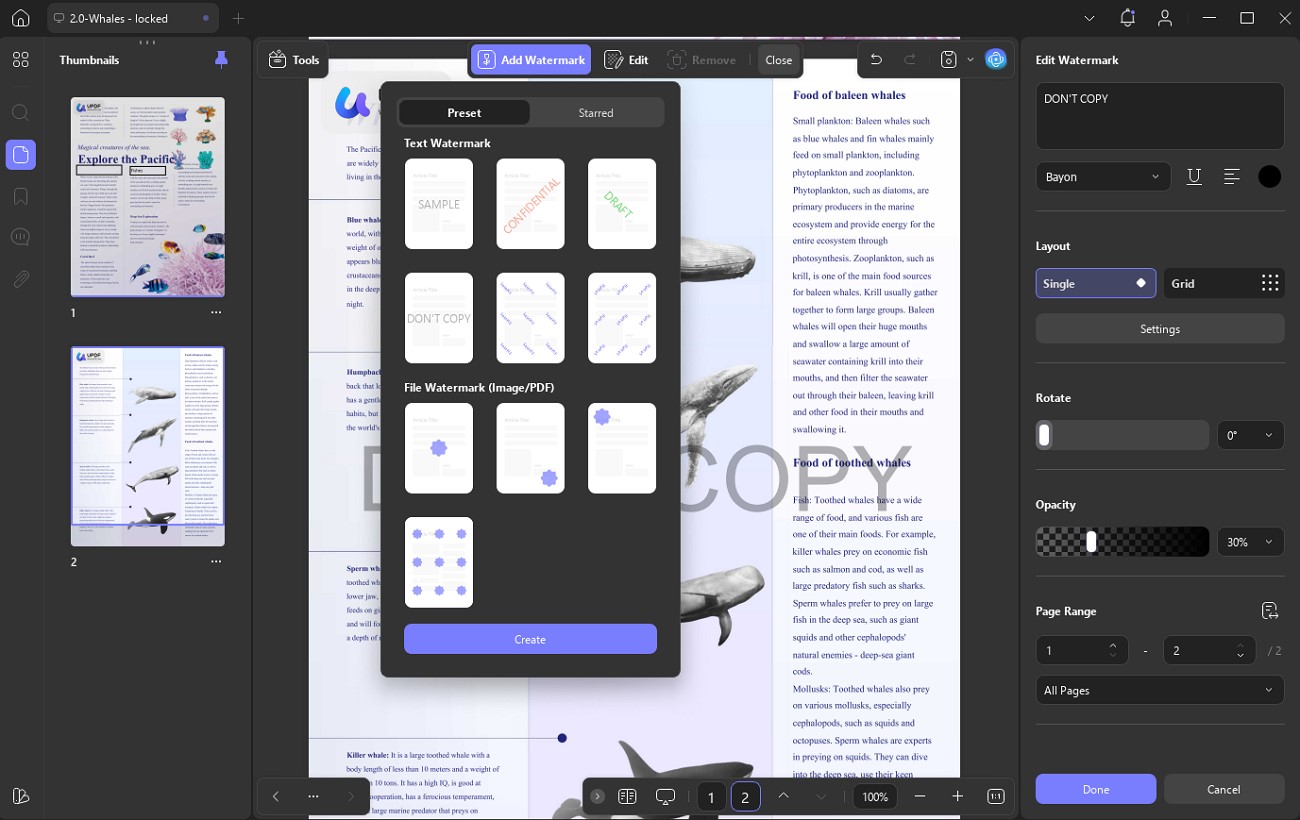Select the Single layout option
This screenshot has height=820, width=1300.
1096,283
